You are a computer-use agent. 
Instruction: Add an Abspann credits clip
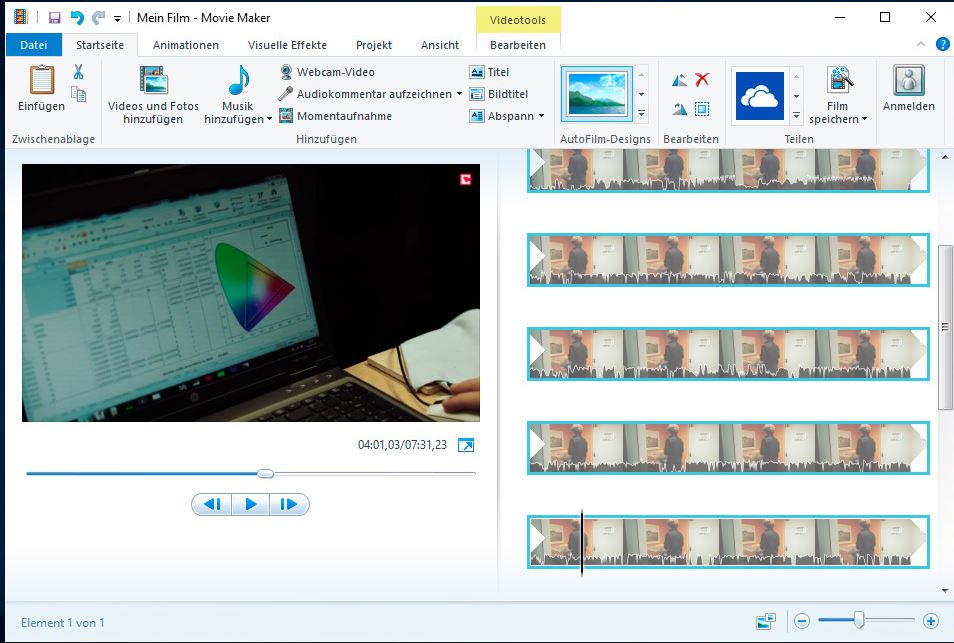502,116
